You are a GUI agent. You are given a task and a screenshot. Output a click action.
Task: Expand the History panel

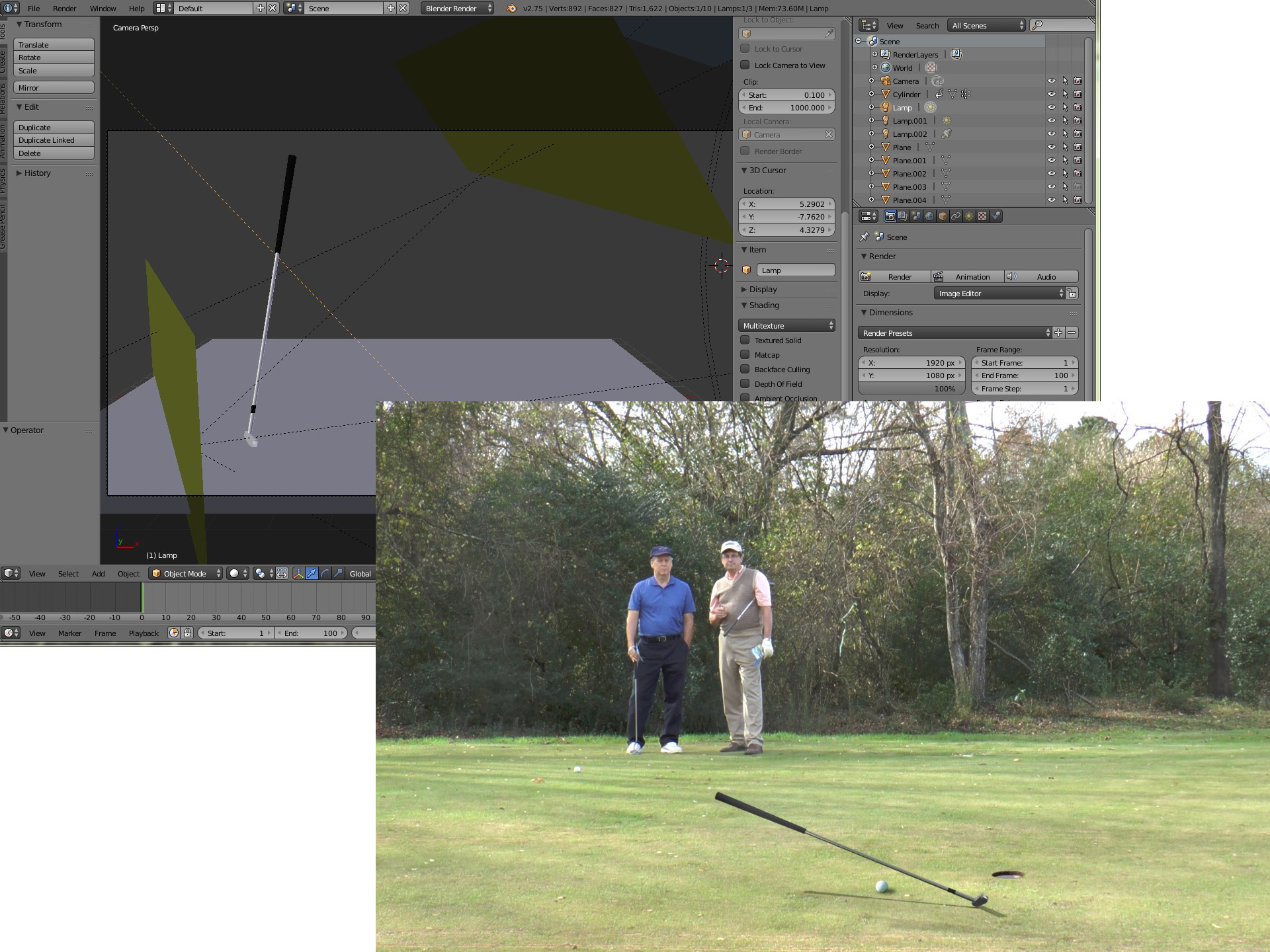[x=37, y=173]
